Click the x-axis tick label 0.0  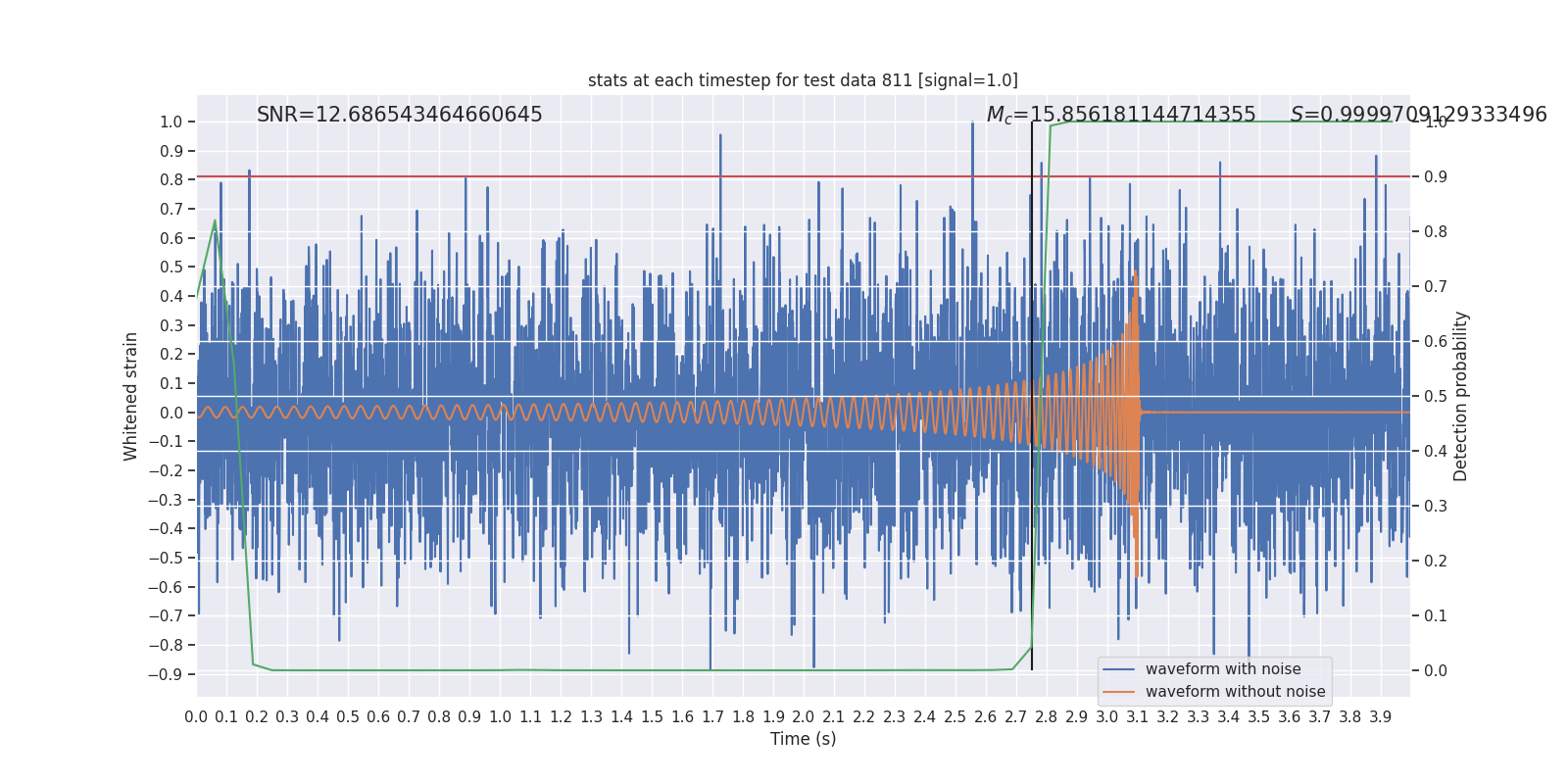tap(196, 717)
